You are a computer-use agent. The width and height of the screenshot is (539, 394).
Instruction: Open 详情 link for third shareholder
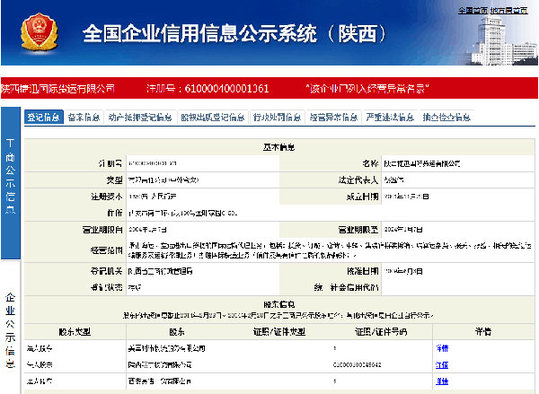[442, 381]
